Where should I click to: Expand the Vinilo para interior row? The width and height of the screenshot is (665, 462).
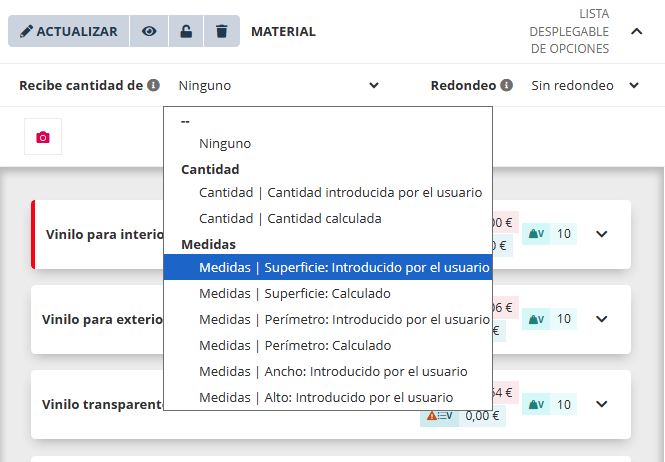601,234
